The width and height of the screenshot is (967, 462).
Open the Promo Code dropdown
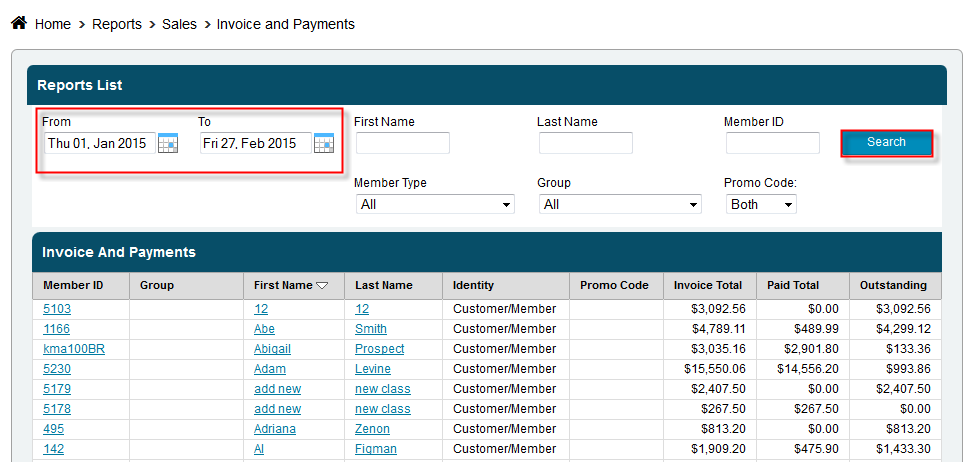point(760,204)
